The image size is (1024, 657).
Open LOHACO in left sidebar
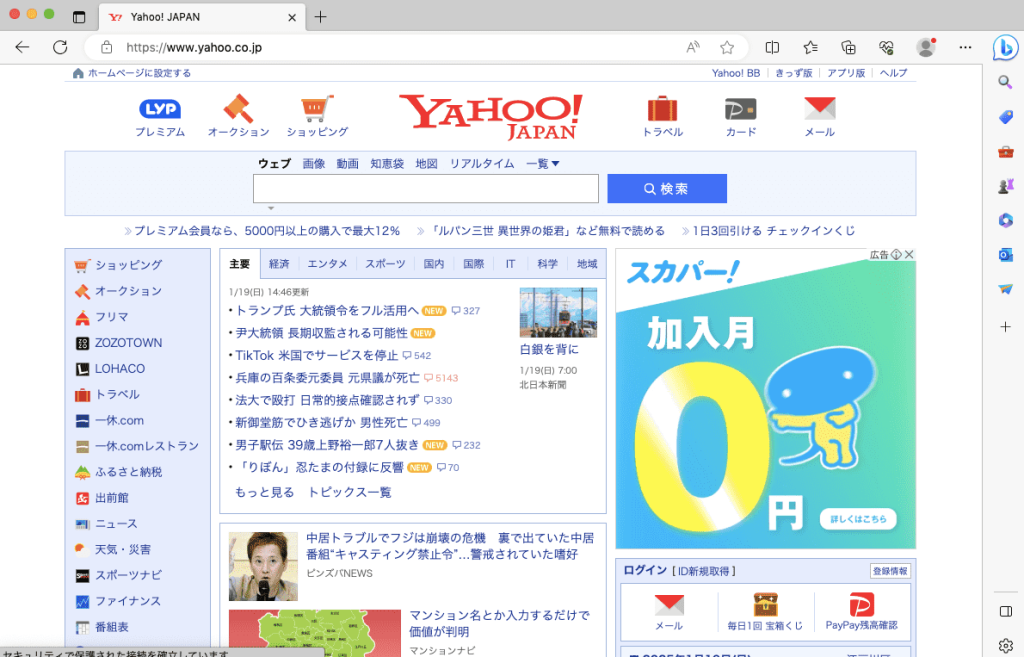[x=120, y=368]
